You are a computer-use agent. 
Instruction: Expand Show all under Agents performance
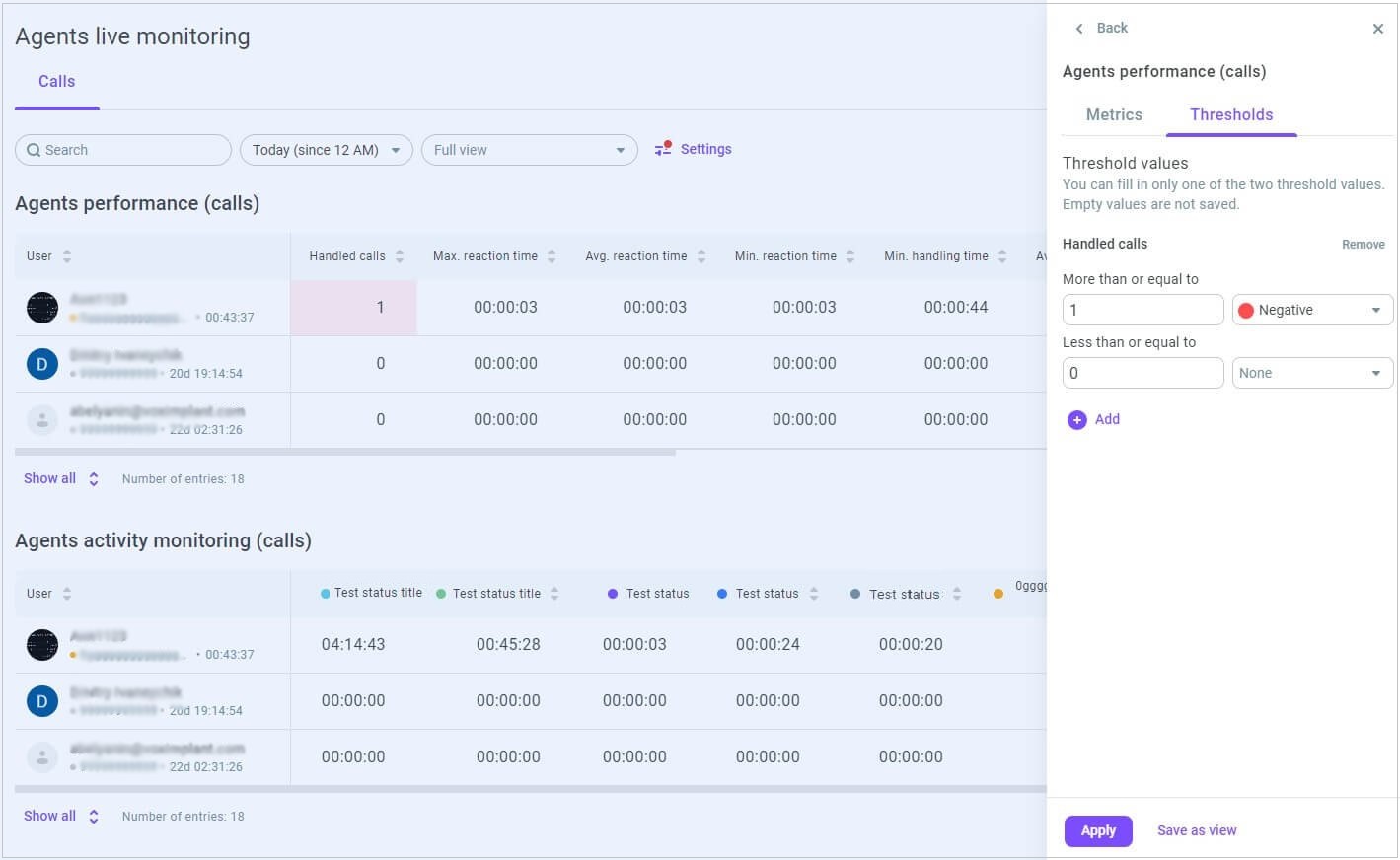(x=61, y=479)
